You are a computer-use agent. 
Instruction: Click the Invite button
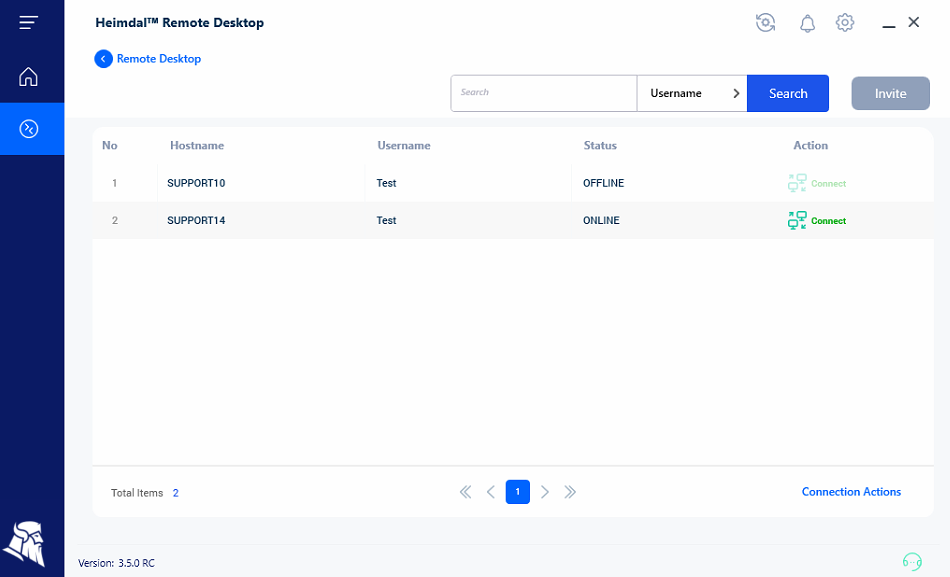[x=890, y=92]
